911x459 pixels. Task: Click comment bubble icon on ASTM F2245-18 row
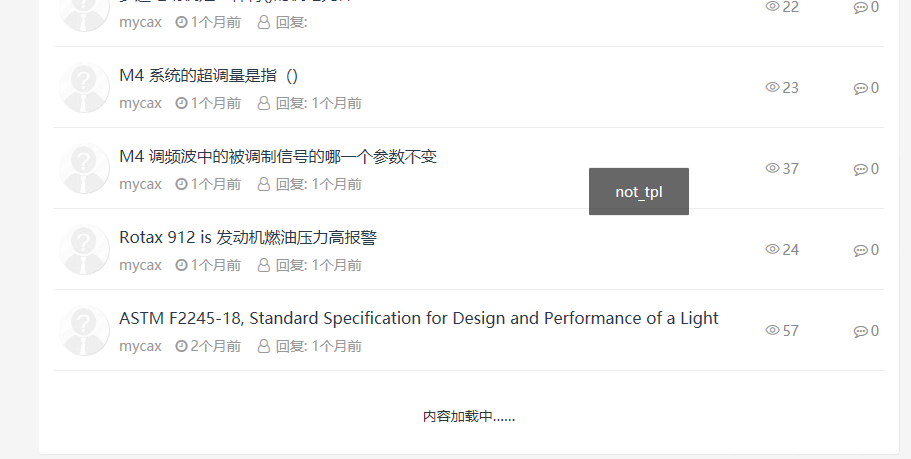tap(860, 331)
